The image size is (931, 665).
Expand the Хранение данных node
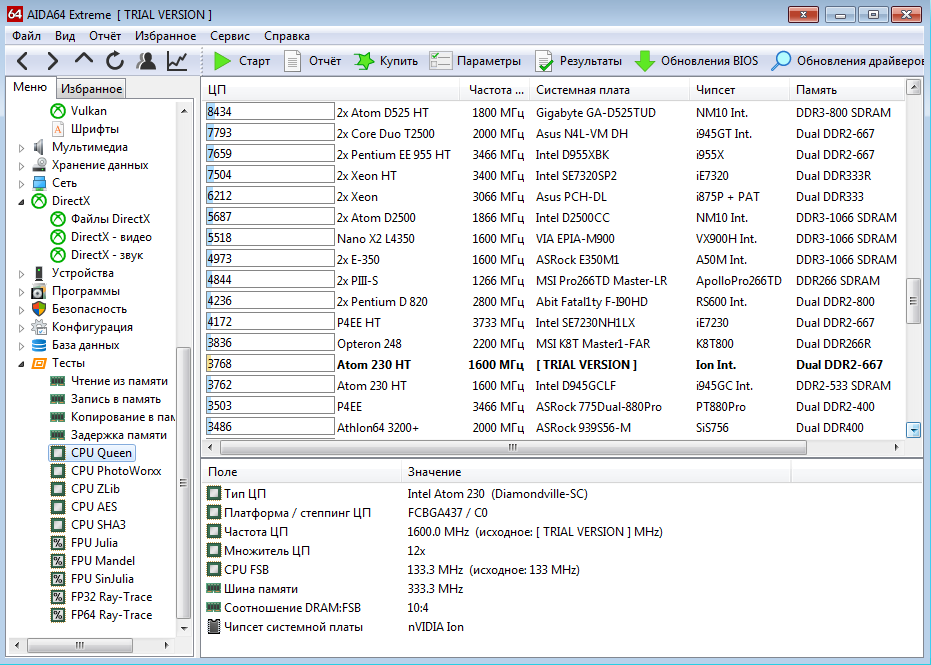point(22,165)
